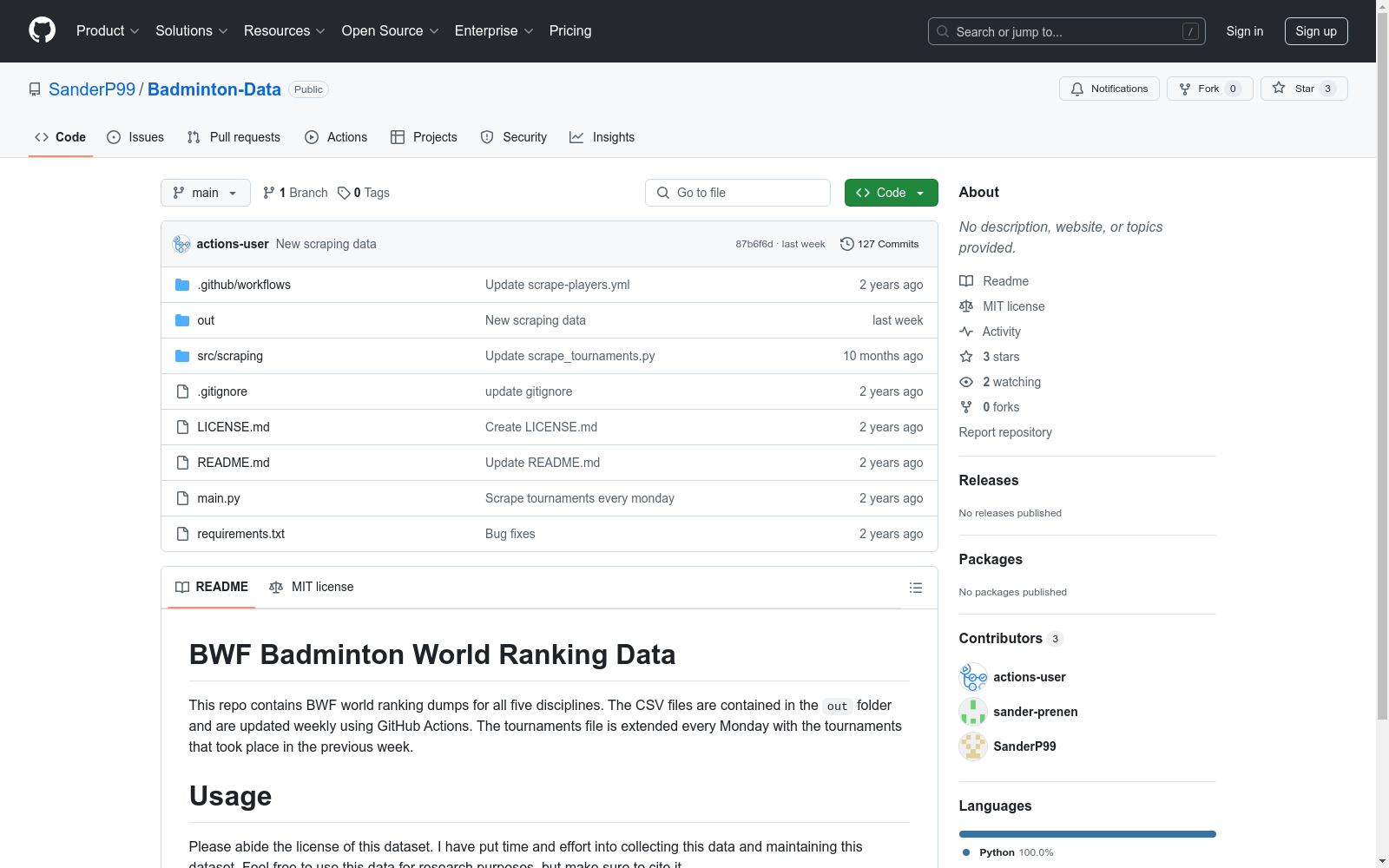Open the main branch selector dropdown
The height and width of the screenshot is (868, 1389).
pyautogui.click(x=206, y=193)
